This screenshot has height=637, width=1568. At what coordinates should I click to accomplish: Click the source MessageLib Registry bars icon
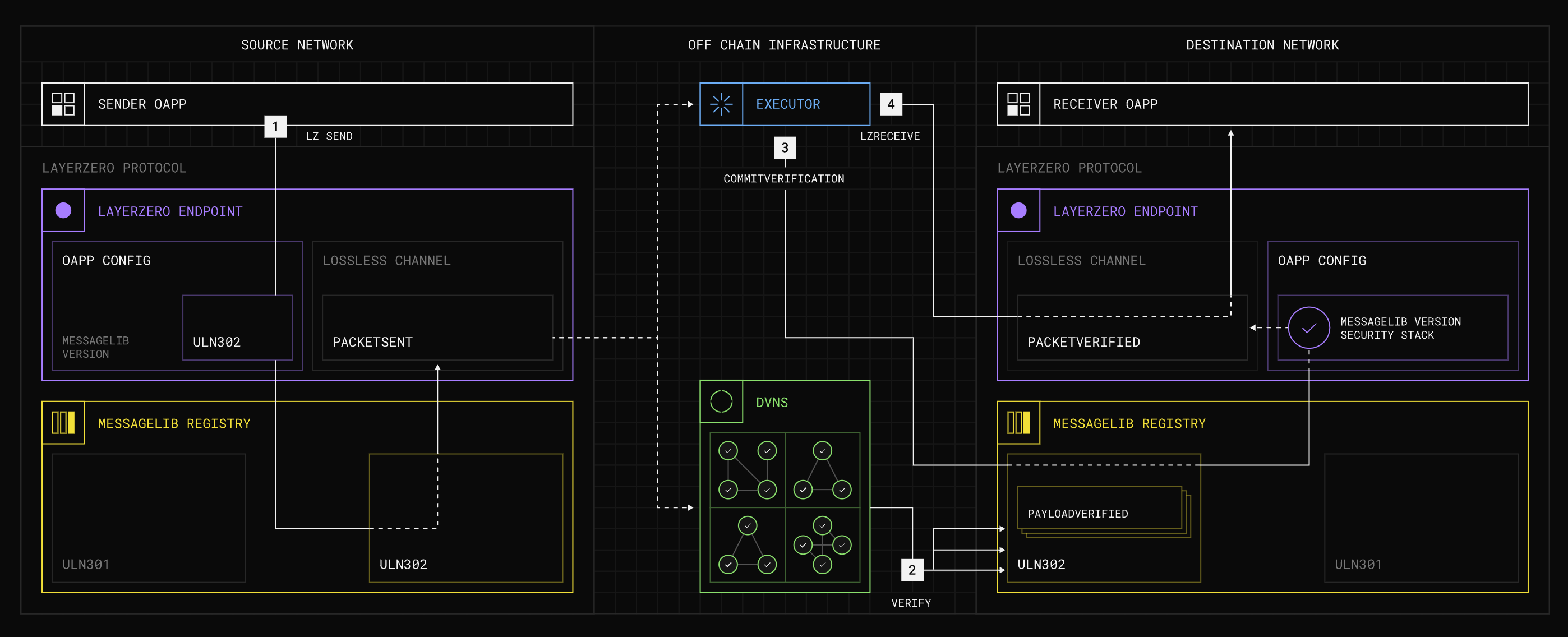(x=63, y=422)
